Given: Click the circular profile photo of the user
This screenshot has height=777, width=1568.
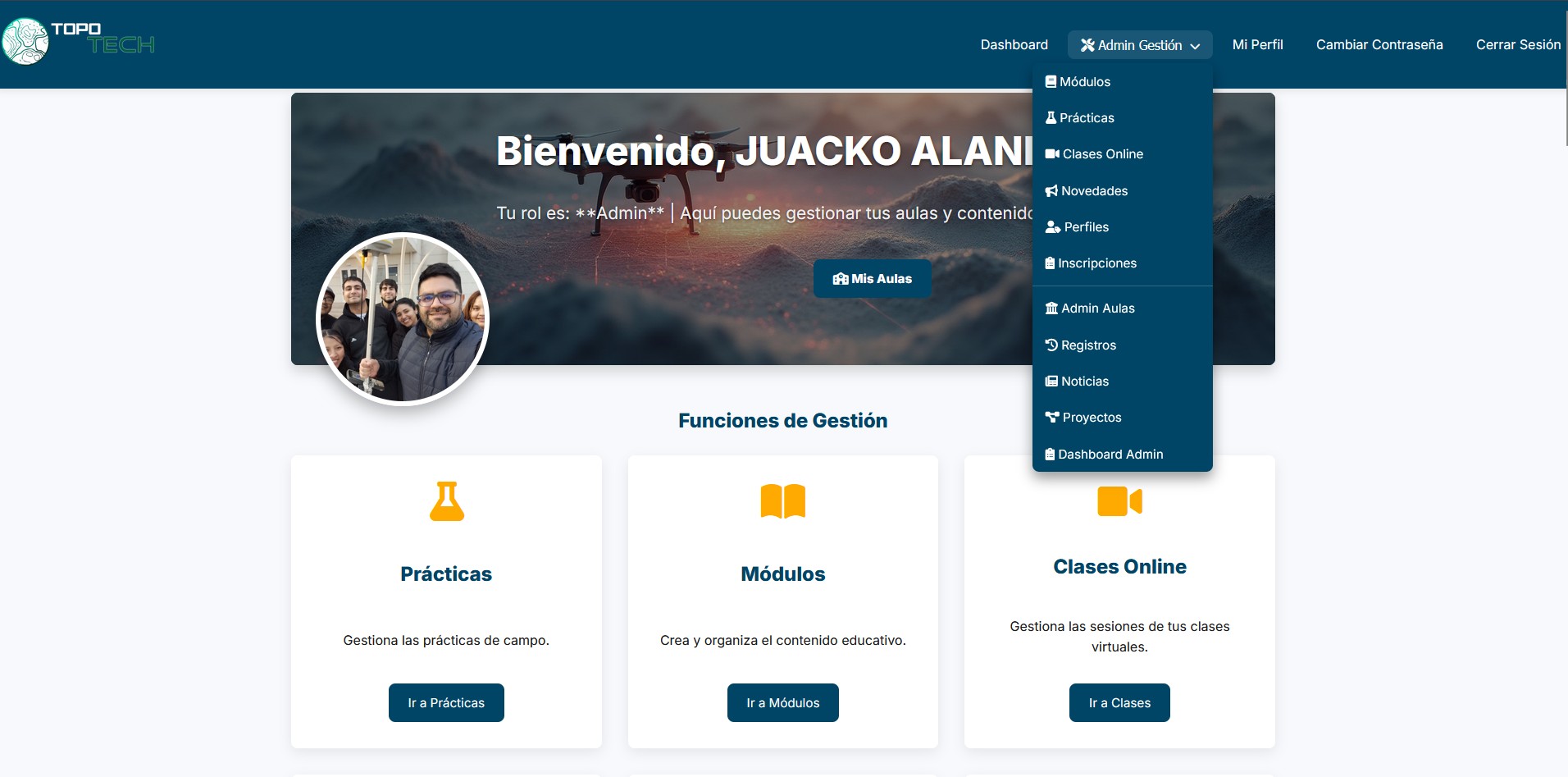Looking at the screenshot, I should [401, 319].
